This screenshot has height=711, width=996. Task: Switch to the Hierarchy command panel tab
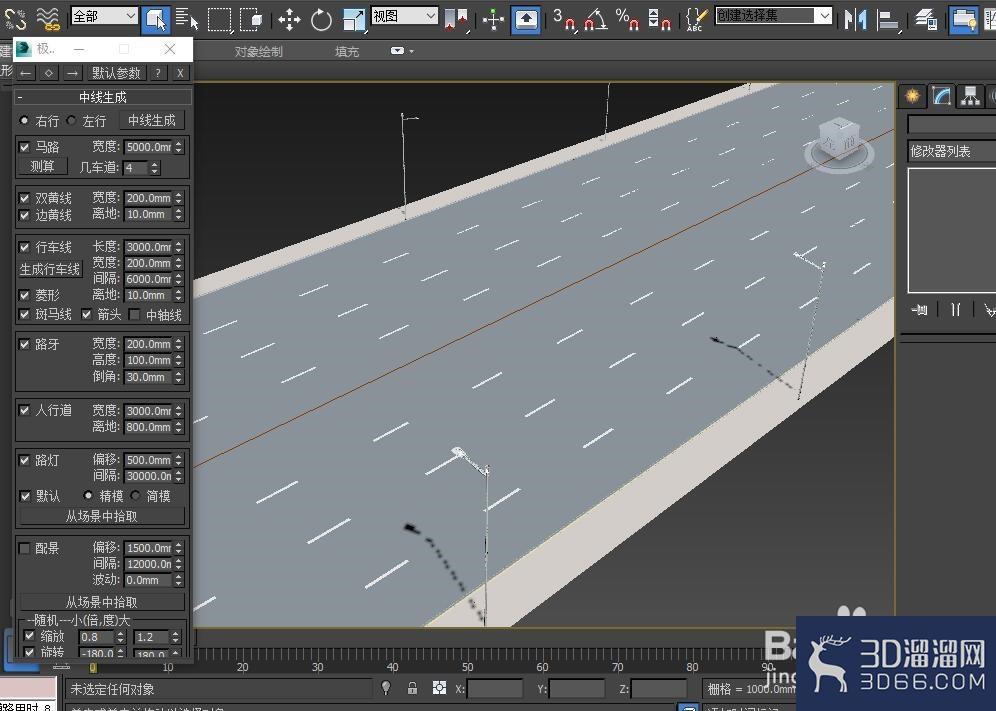[970, 96]
